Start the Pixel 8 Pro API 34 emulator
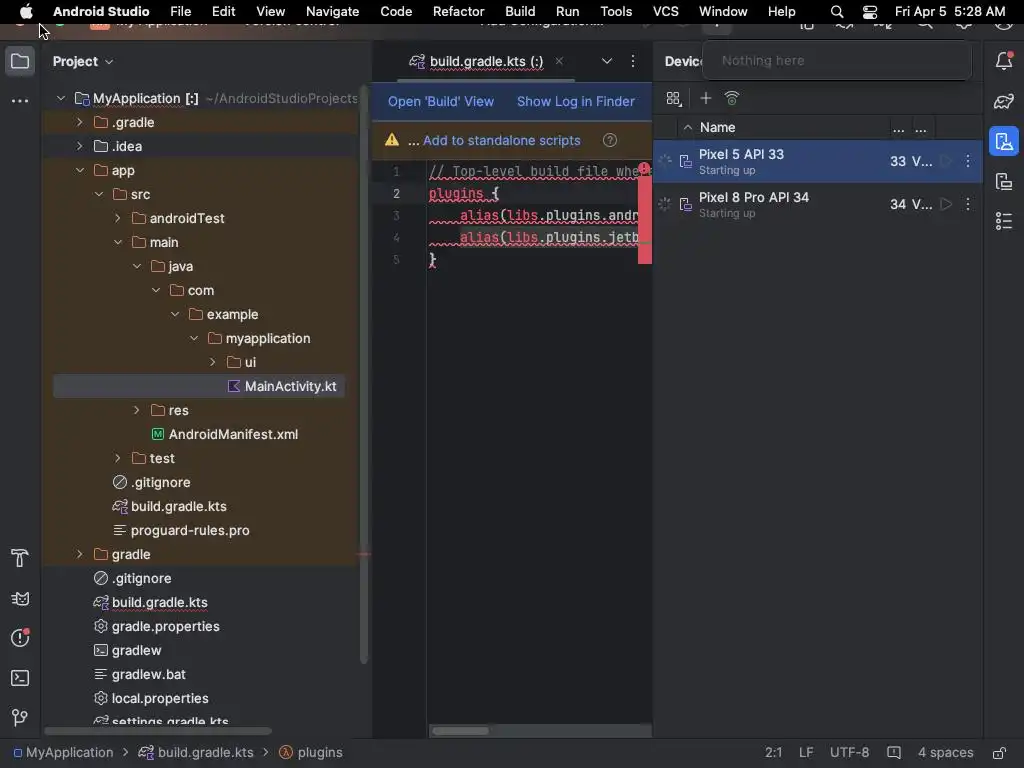The width and height of the screenshot is (1024, 768). (946, 204)
